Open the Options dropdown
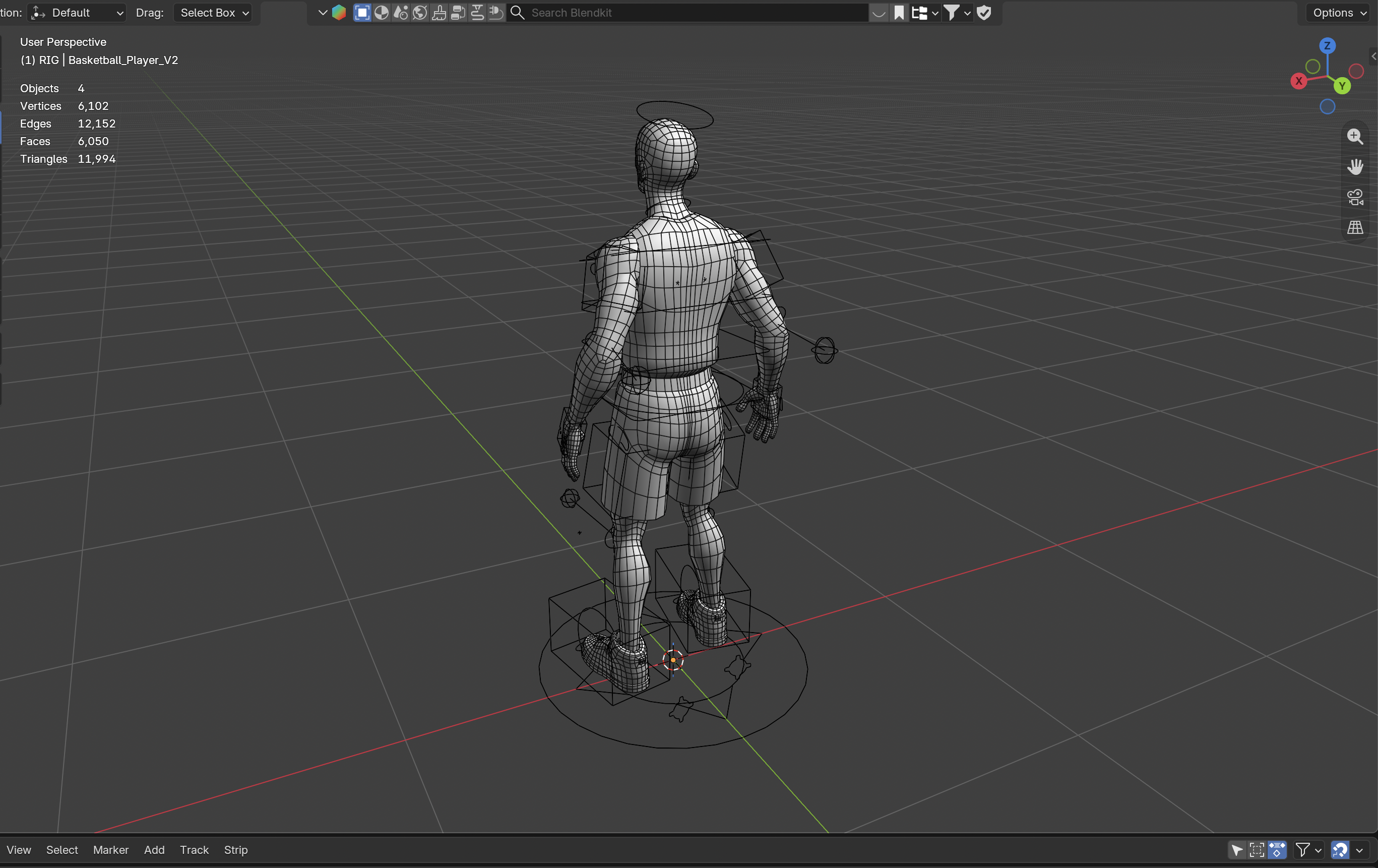This screenshot has width=1378, height=868. click(1339, 13)
